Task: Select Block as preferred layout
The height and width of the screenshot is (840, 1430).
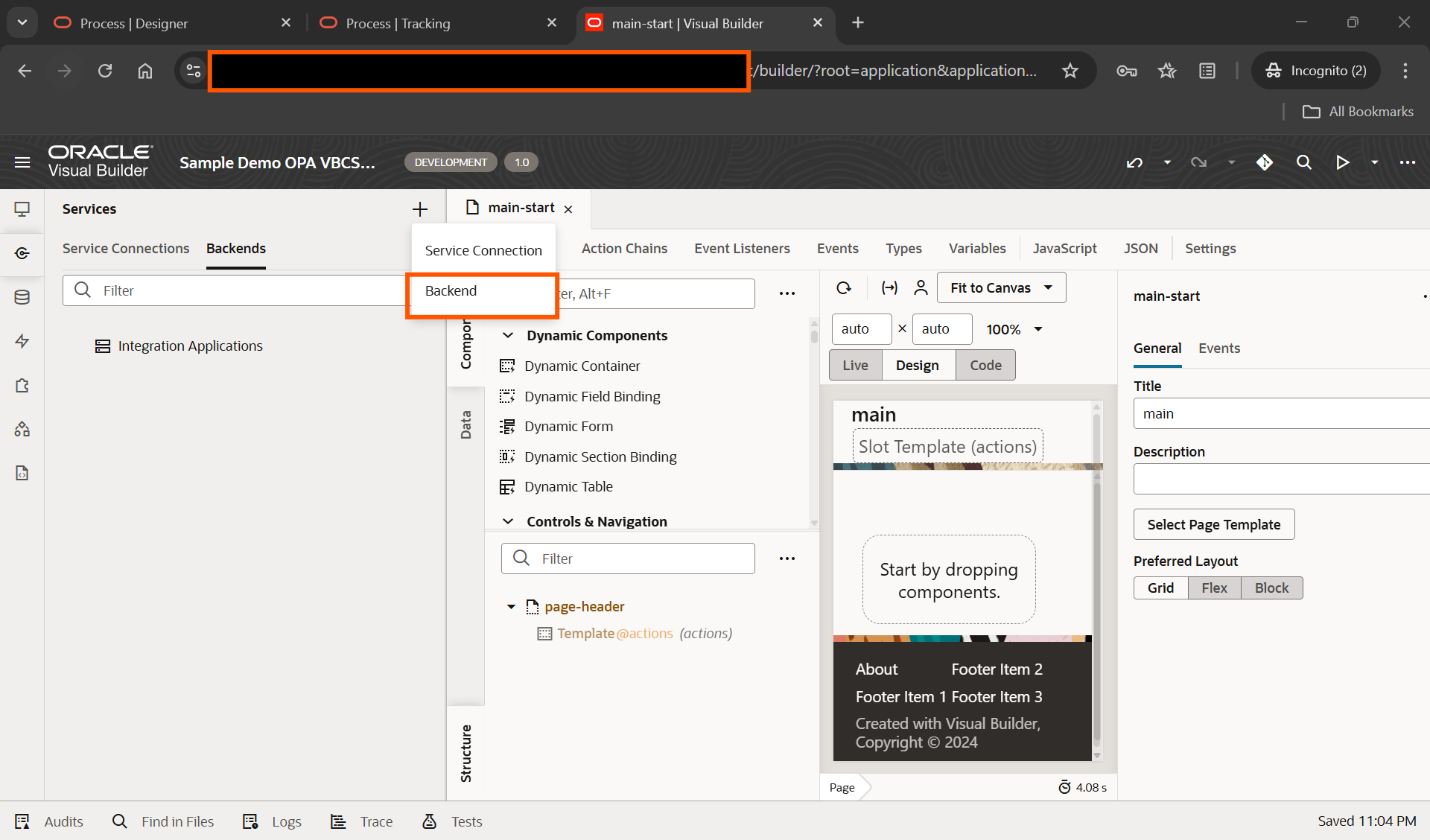Action: [1271, 588]
